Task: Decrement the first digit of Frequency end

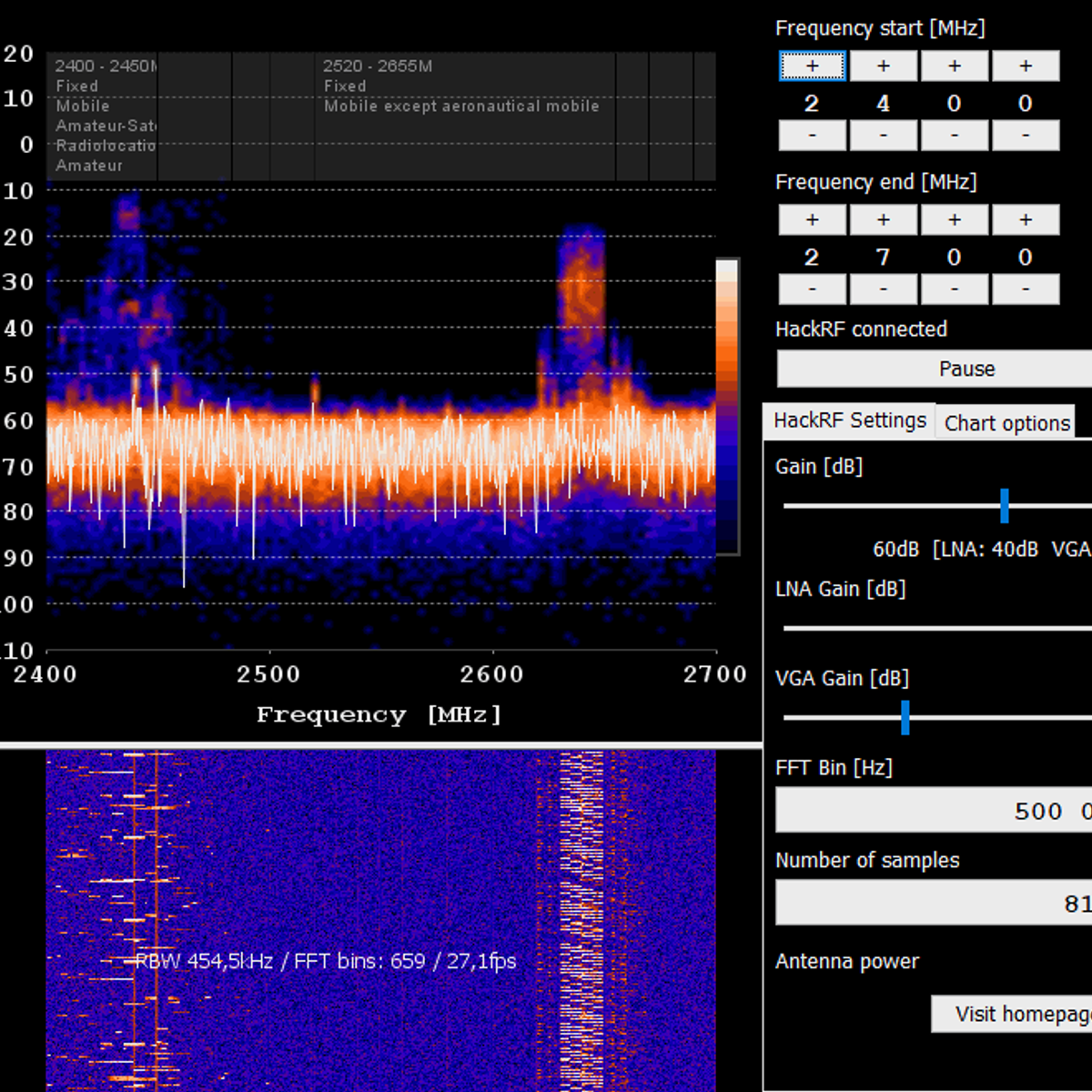Action: [811, 289]
